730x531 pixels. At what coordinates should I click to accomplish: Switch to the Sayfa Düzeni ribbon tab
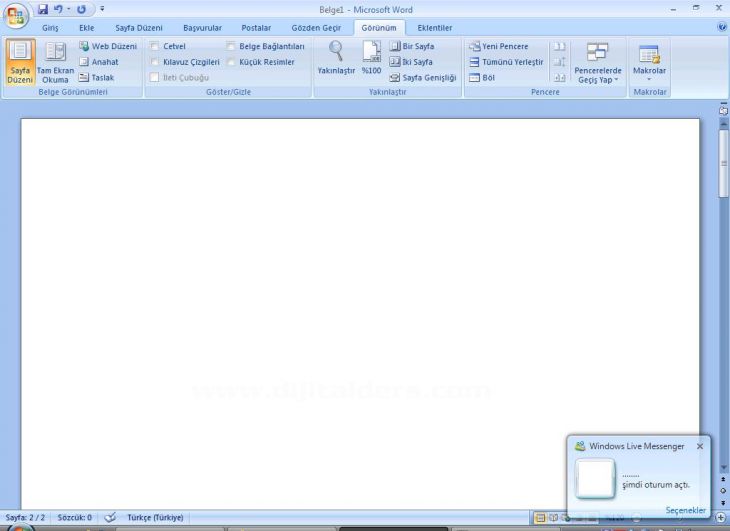coord(139,28)
